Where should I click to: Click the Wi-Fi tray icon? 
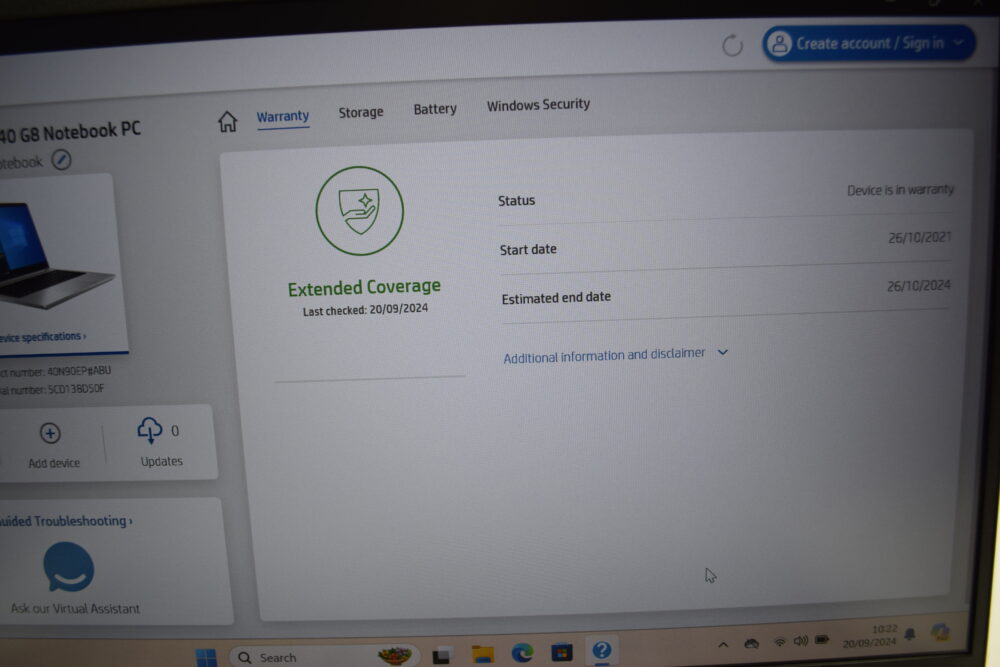779,641
